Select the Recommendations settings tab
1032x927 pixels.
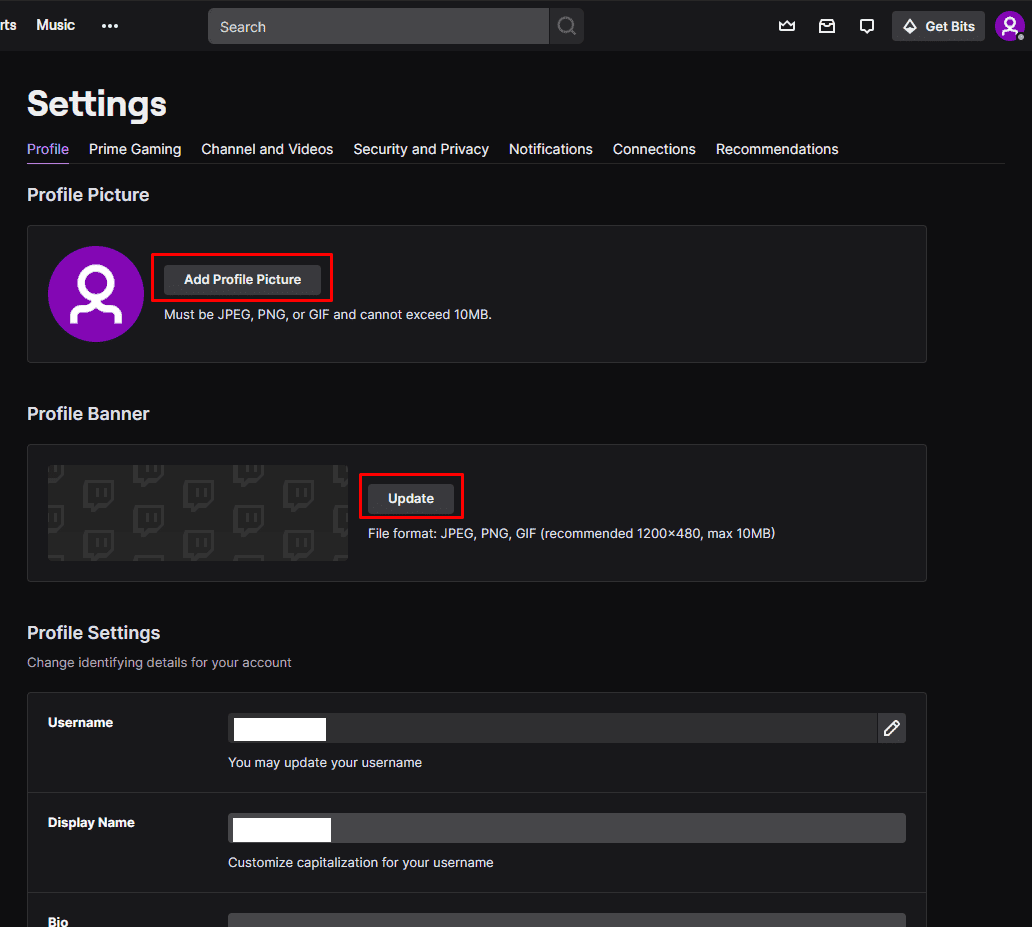777,149
